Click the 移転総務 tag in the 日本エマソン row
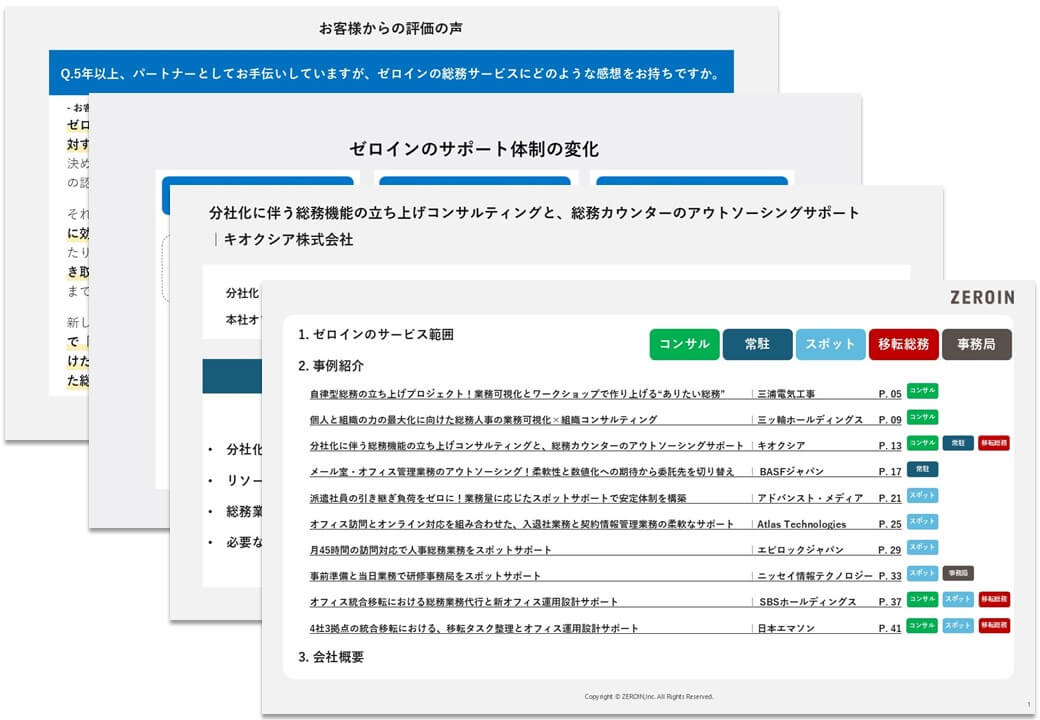Screen dimensions: 1040x720 pyautogui.click(x=994, y=625)
